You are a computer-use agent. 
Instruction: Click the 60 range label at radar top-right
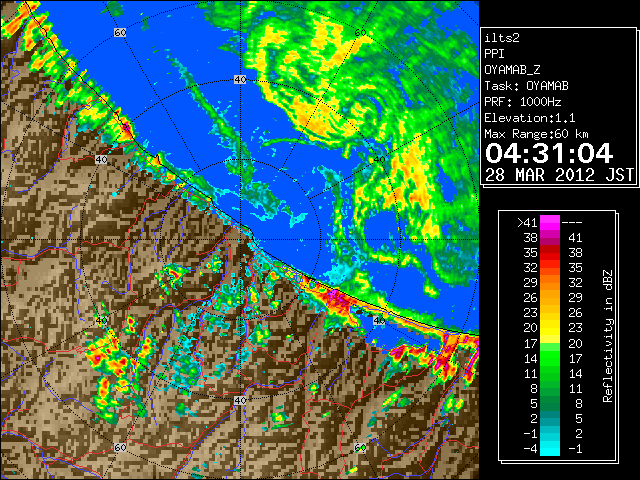(360, 32)
